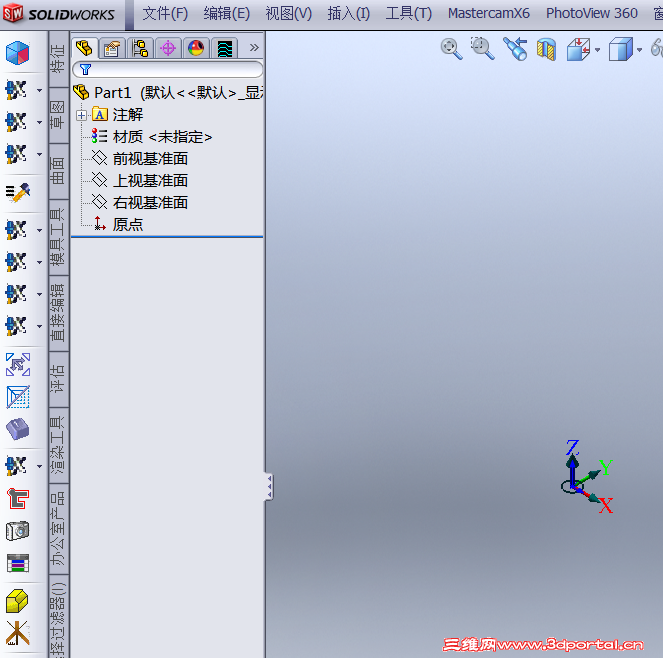
Task: Open the MastercamX6 menu
Action: 489,14
